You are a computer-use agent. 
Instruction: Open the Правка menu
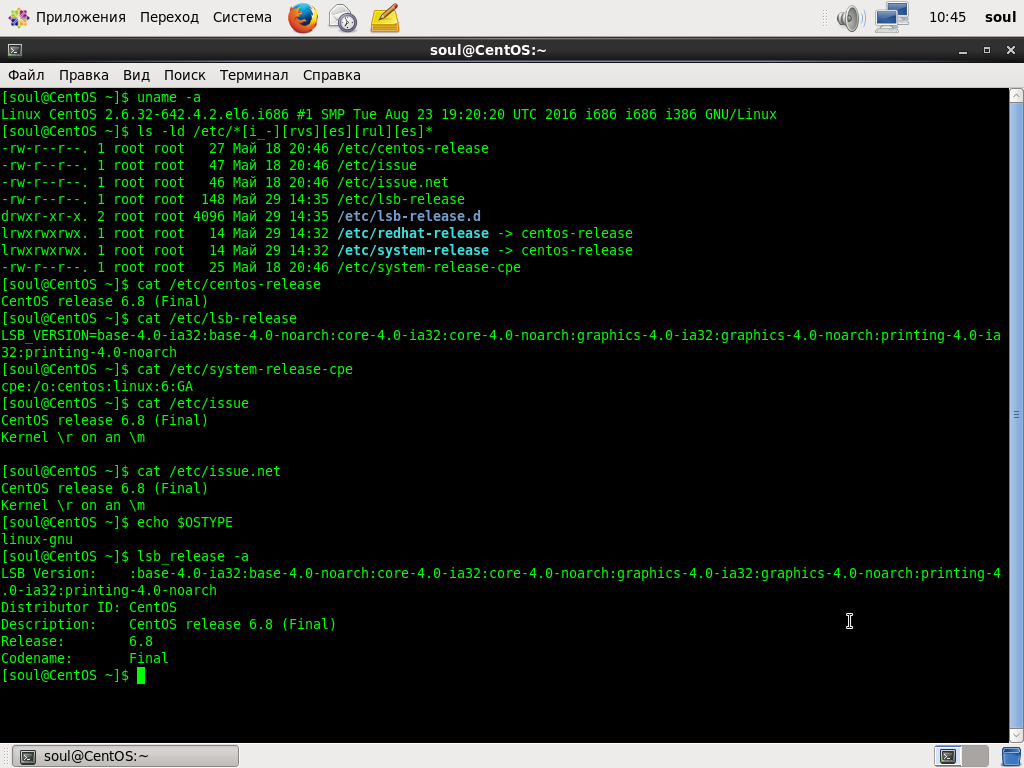click(84, 75)
